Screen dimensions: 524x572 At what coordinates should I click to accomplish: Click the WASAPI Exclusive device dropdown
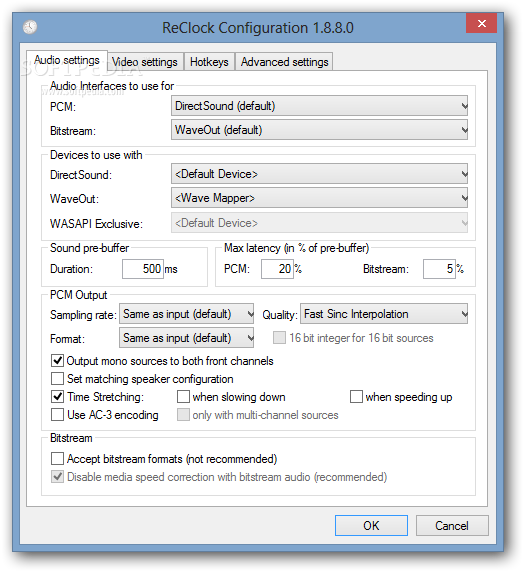tap(319, 223)
